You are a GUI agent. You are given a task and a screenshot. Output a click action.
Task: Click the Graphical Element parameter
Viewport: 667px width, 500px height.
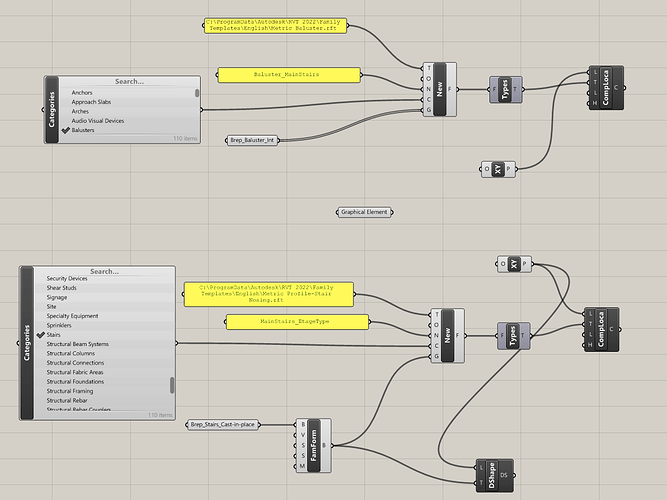pos(365,212)
